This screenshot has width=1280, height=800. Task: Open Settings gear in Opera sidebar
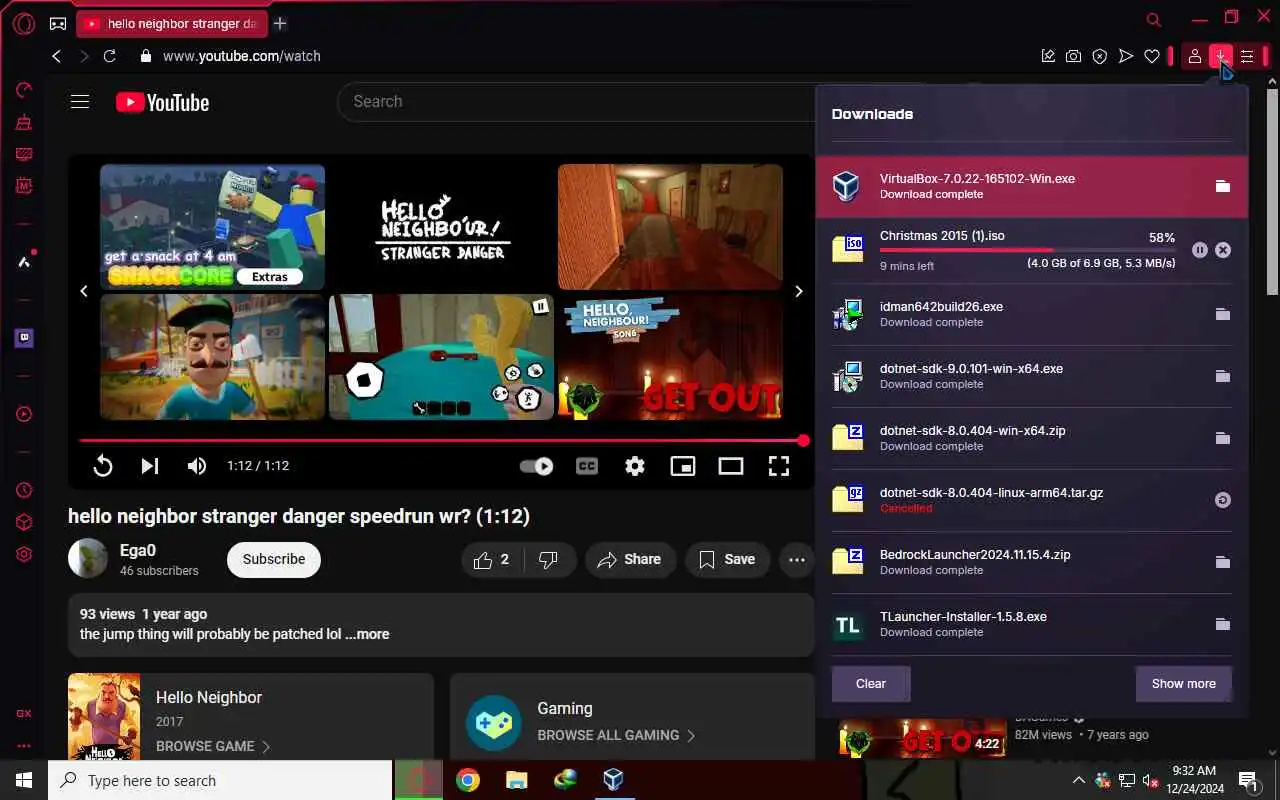(x=24, y=554)
